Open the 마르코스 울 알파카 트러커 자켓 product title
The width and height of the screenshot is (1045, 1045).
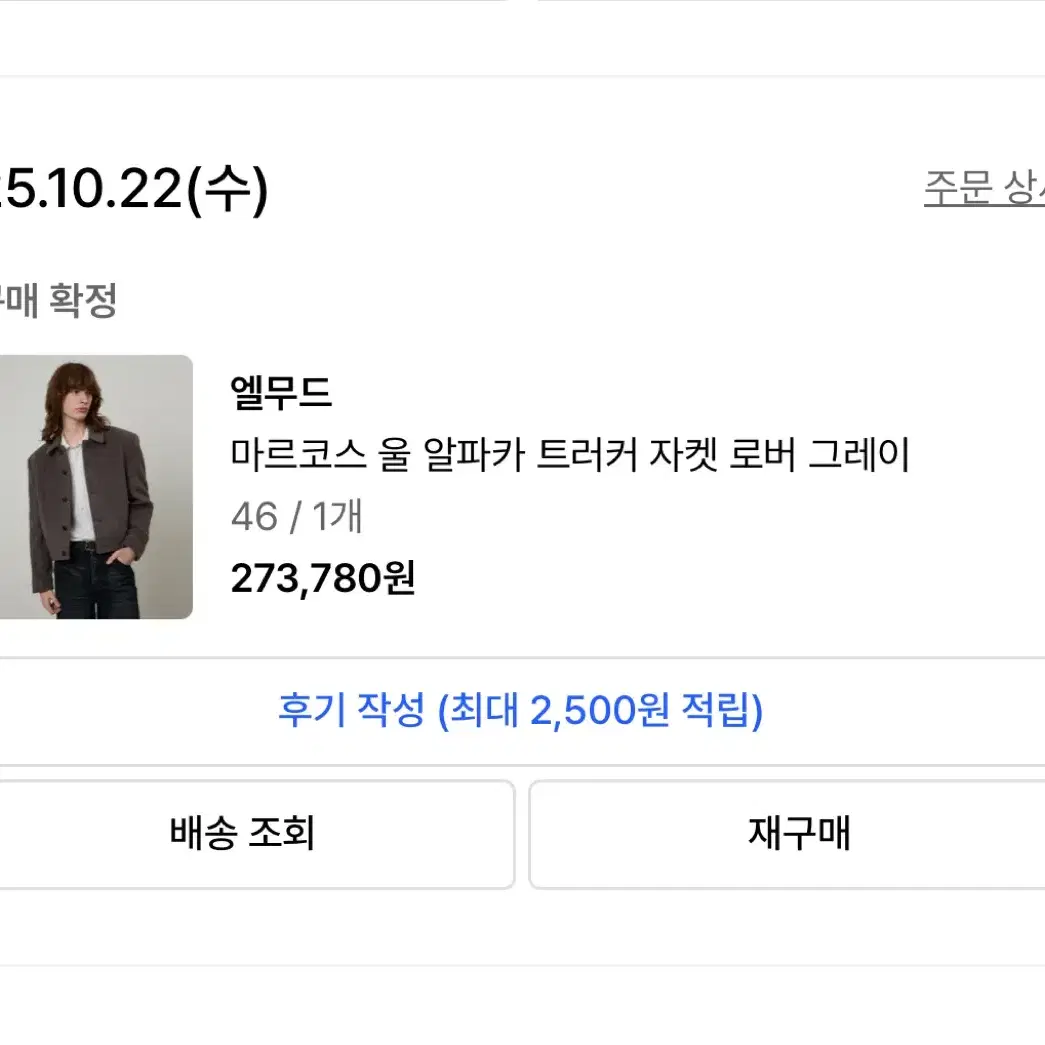[x=570, y=455]
